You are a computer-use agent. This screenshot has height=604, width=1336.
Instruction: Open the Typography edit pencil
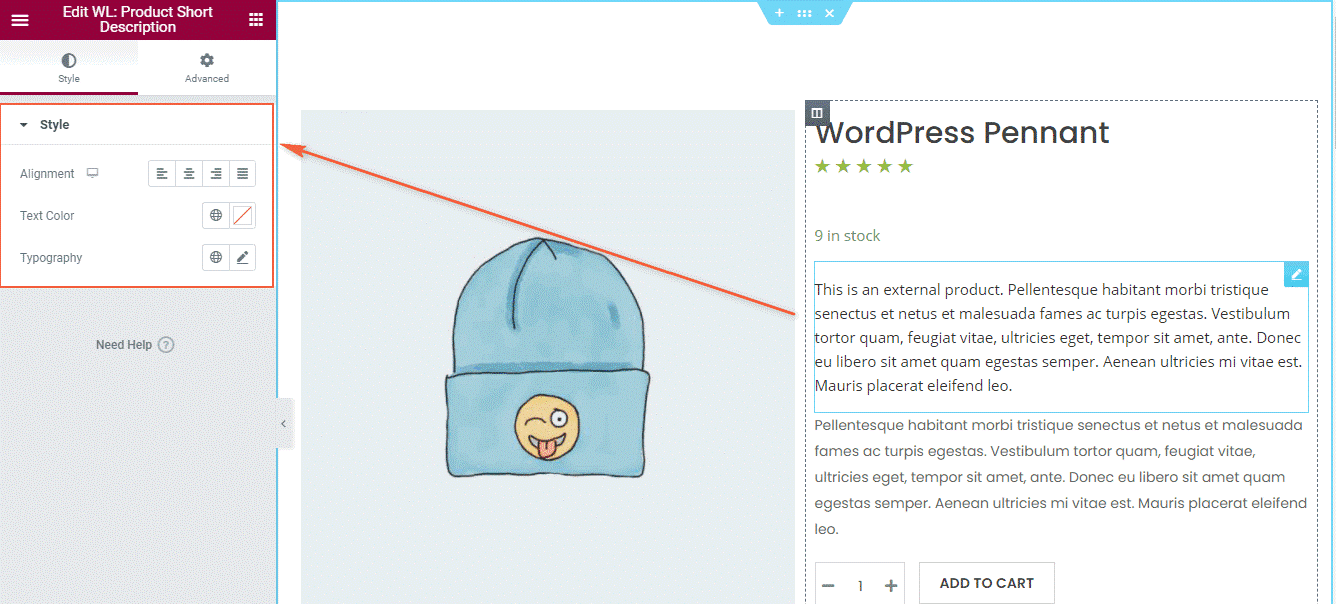[x=242, y=257]
